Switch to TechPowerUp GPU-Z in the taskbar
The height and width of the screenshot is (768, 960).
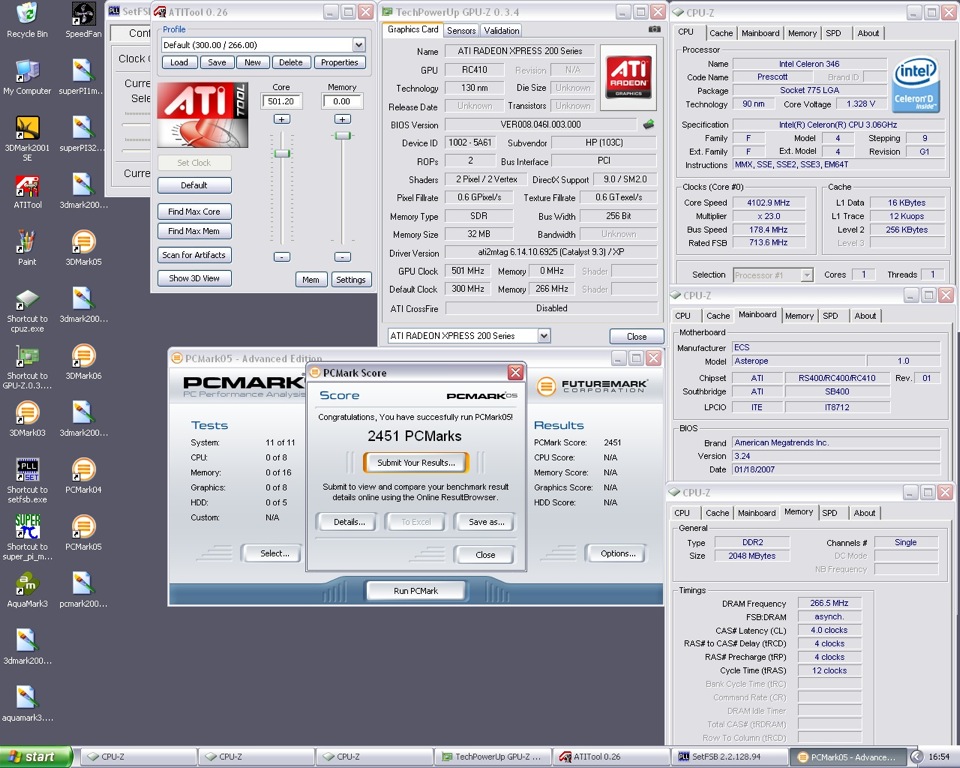click(x=491, y=757)
